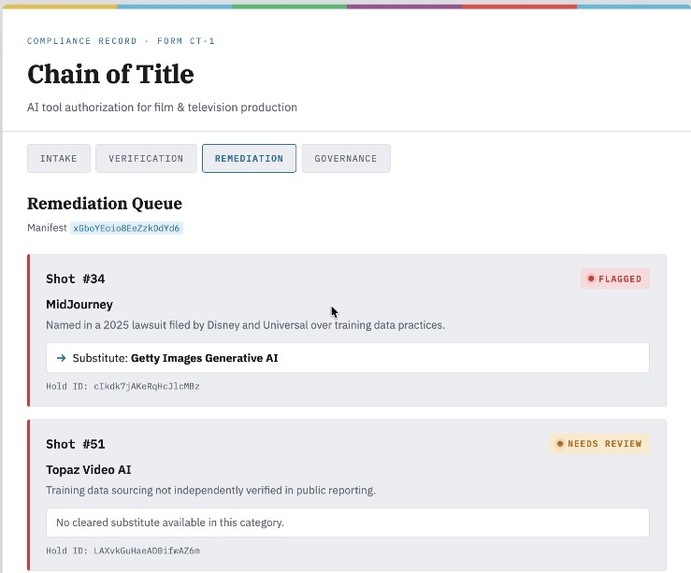Screen dimensions: 691x573
Task: Click the arrow icon beside Substitute
Action: (61, 358)
